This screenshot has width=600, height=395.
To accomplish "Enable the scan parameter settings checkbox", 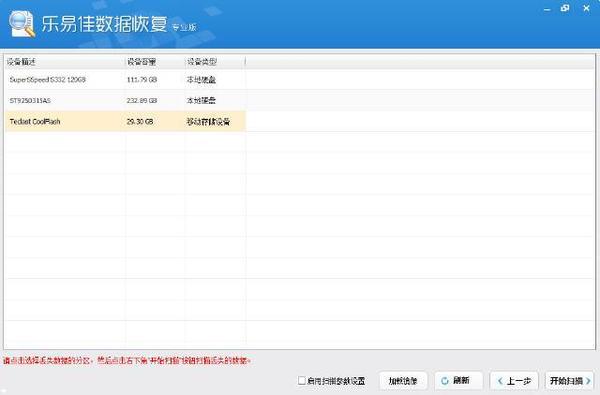I will 302,380.
